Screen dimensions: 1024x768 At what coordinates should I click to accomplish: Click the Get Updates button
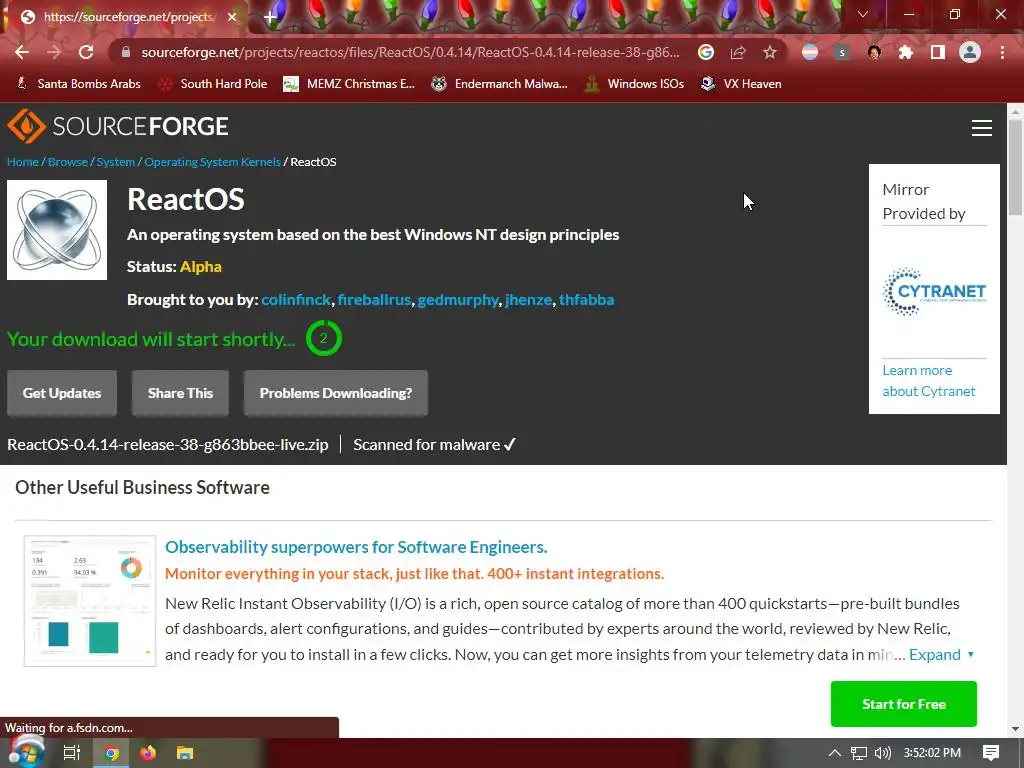click(x=62, y=393)
